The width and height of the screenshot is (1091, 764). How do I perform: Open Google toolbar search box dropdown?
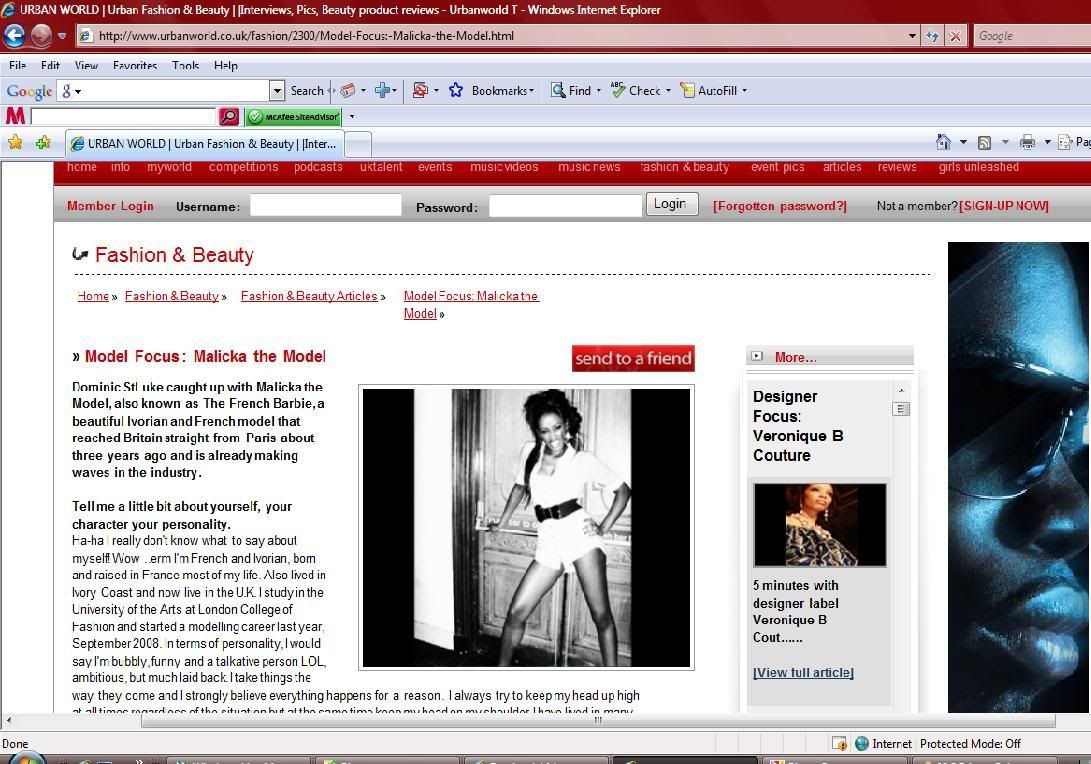[277, 90]
